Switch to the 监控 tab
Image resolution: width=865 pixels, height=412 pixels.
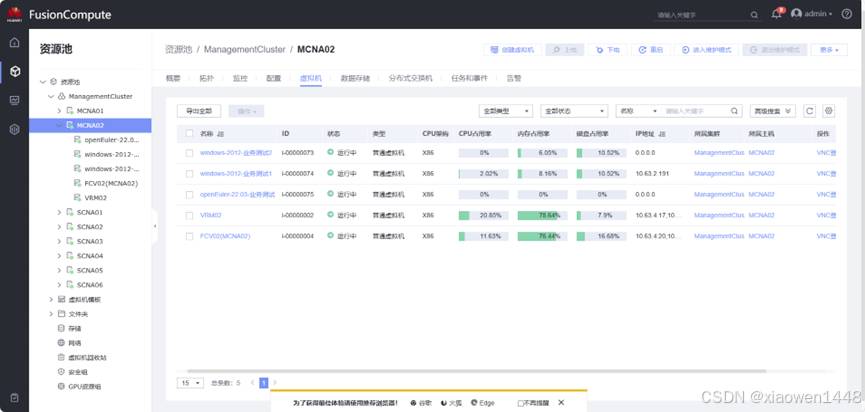click(x=240, y=77)
